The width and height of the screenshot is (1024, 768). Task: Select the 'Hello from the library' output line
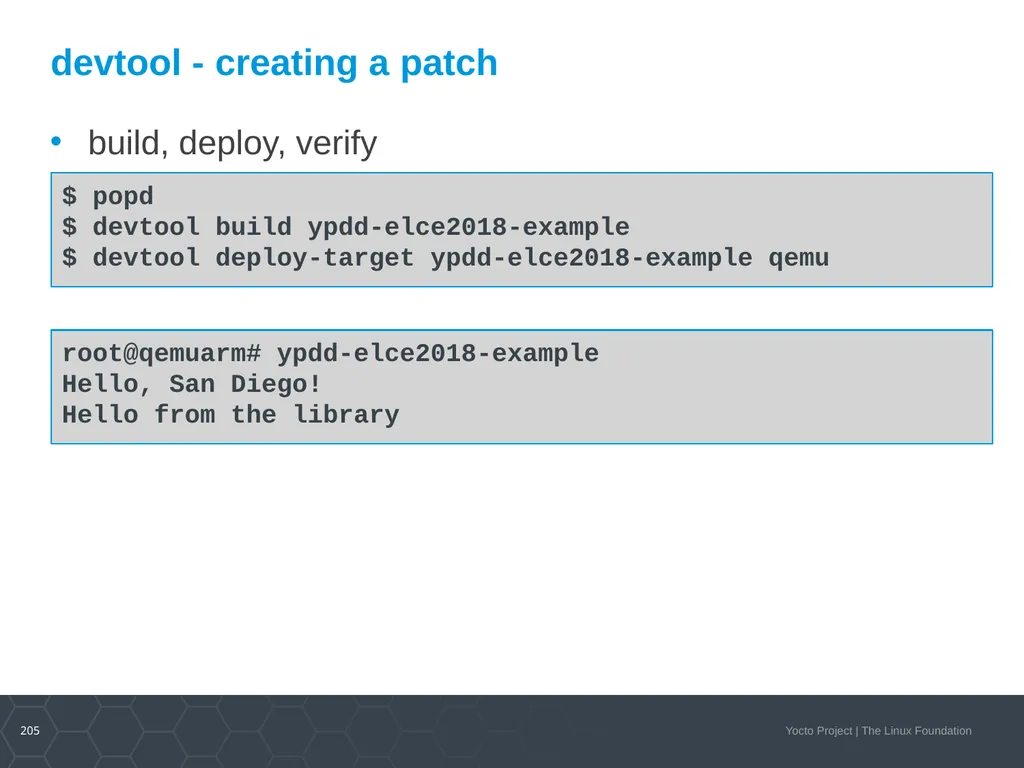[231, 415]
